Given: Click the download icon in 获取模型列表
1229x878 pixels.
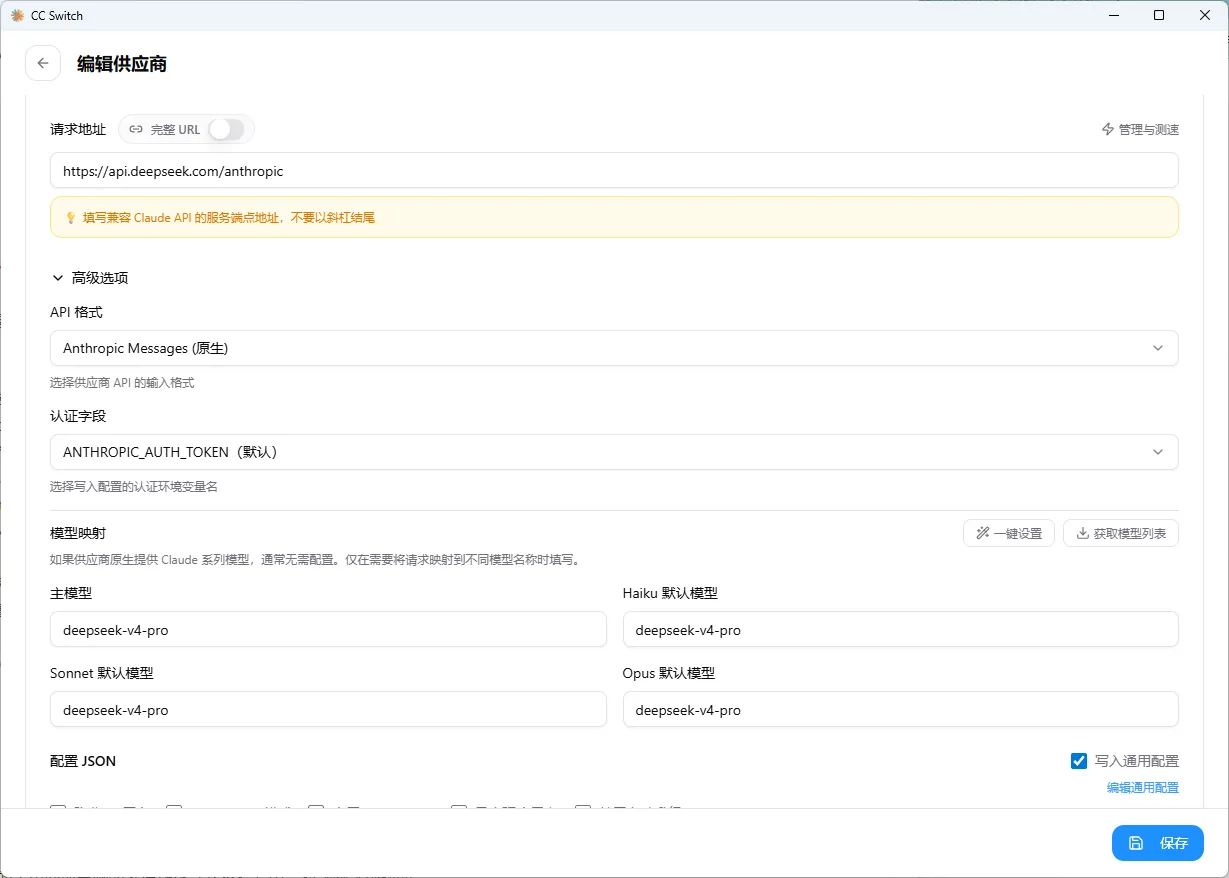Looking at the screenshot, I should [1082, 533].
